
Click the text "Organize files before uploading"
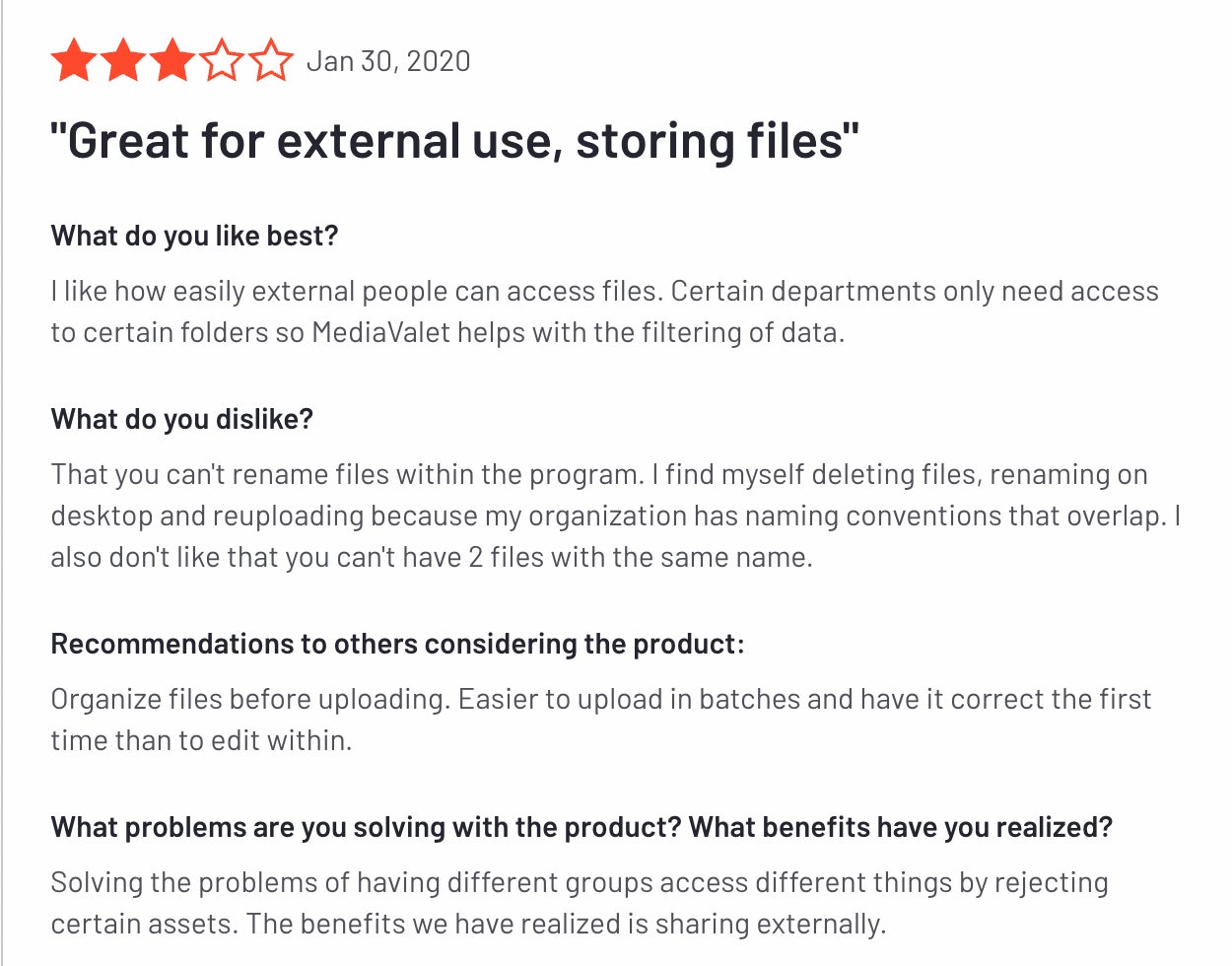point(250,700)
